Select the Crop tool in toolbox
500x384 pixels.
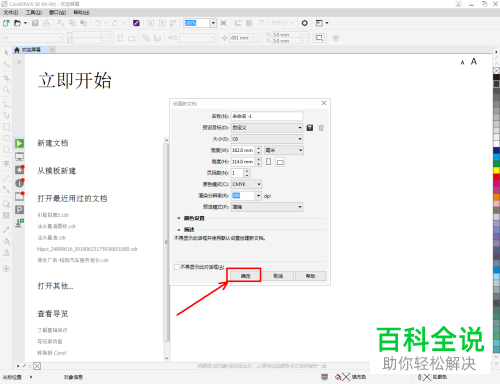[x=6, y=78]
